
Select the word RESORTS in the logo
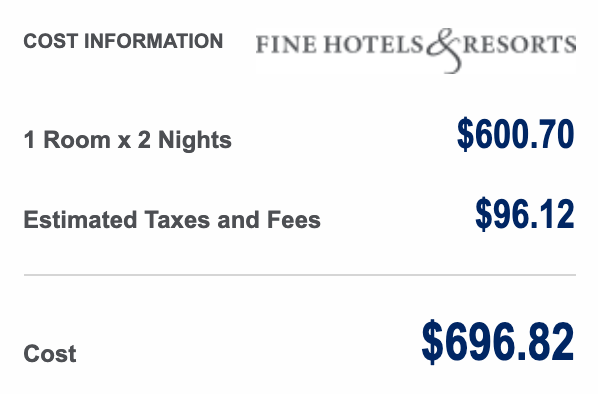pyautogui.click(x=519, y=44)
